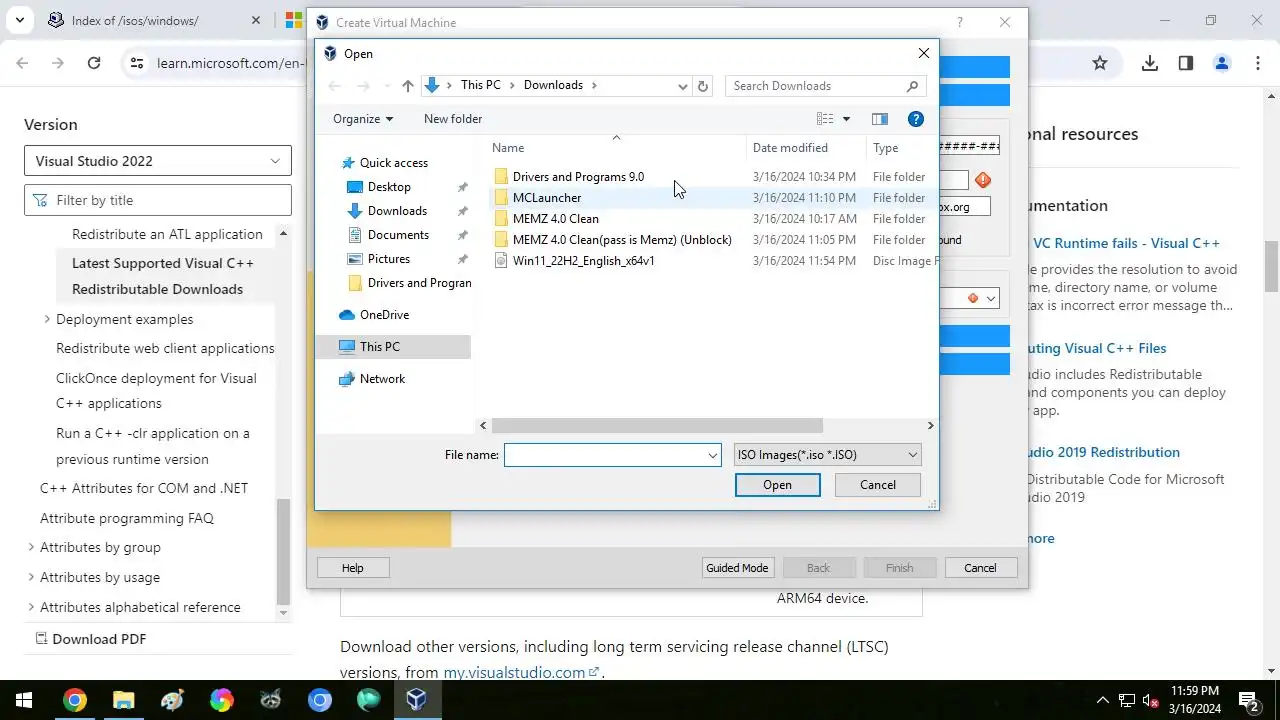Click the horizontal scrollbar in file list
Image resolution: width=1280 pixels, height=720 pixels.
pyautogui.click(x=656, y=426)
